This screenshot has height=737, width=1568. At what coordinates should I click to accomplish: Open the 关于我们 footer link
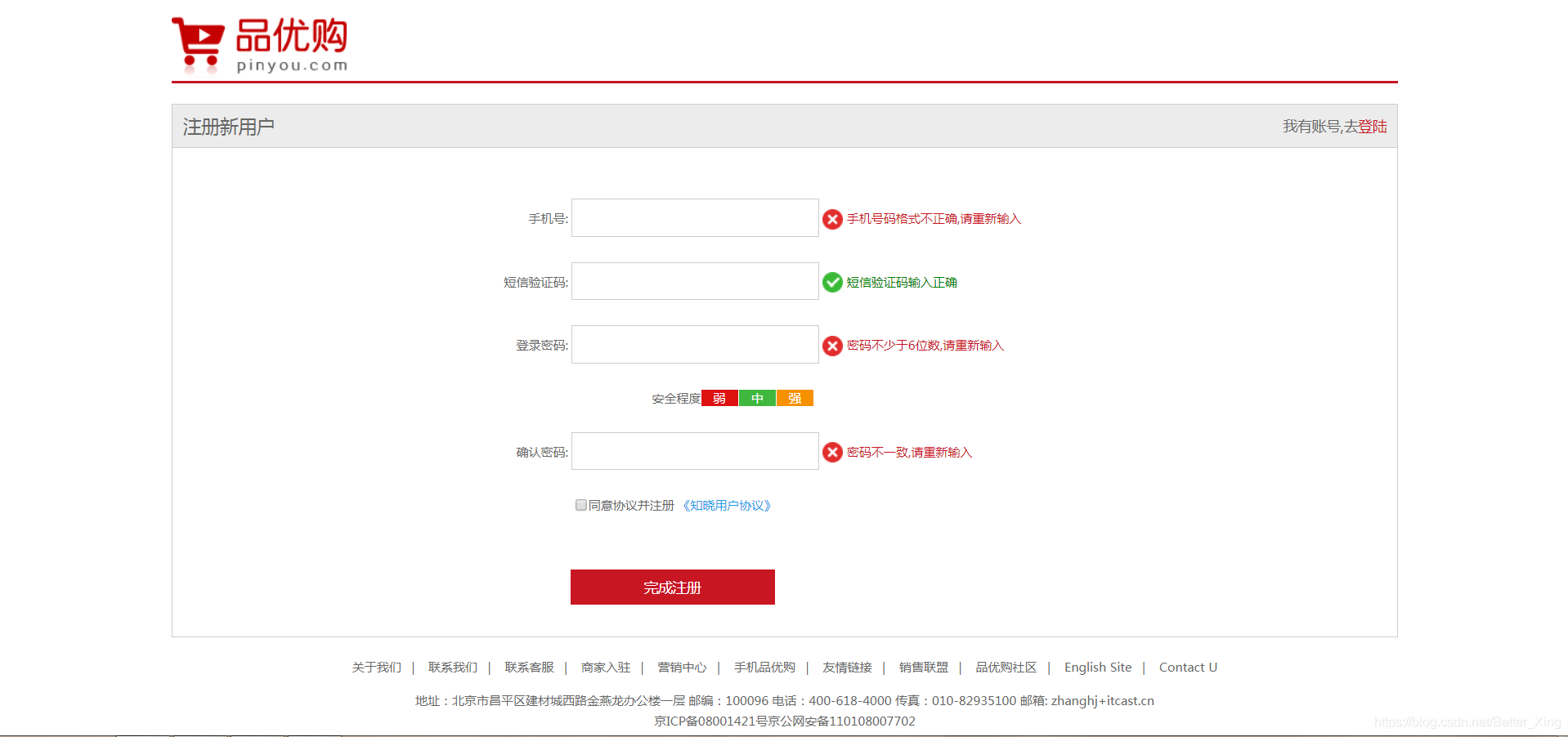pyautogui.click(x=375, y=667)
